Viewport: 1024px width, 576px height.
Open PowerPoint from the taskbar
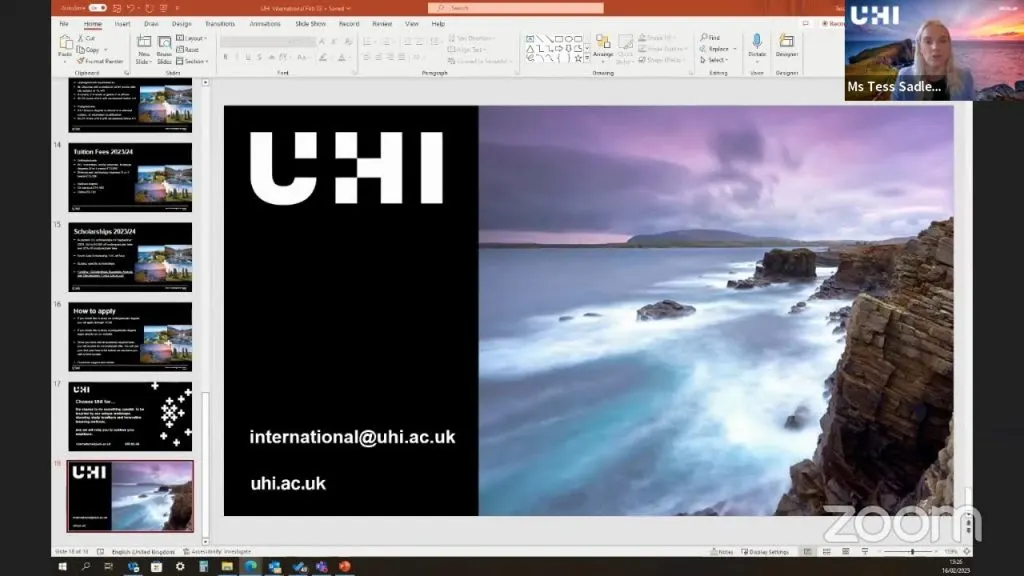tap(344, 567)
